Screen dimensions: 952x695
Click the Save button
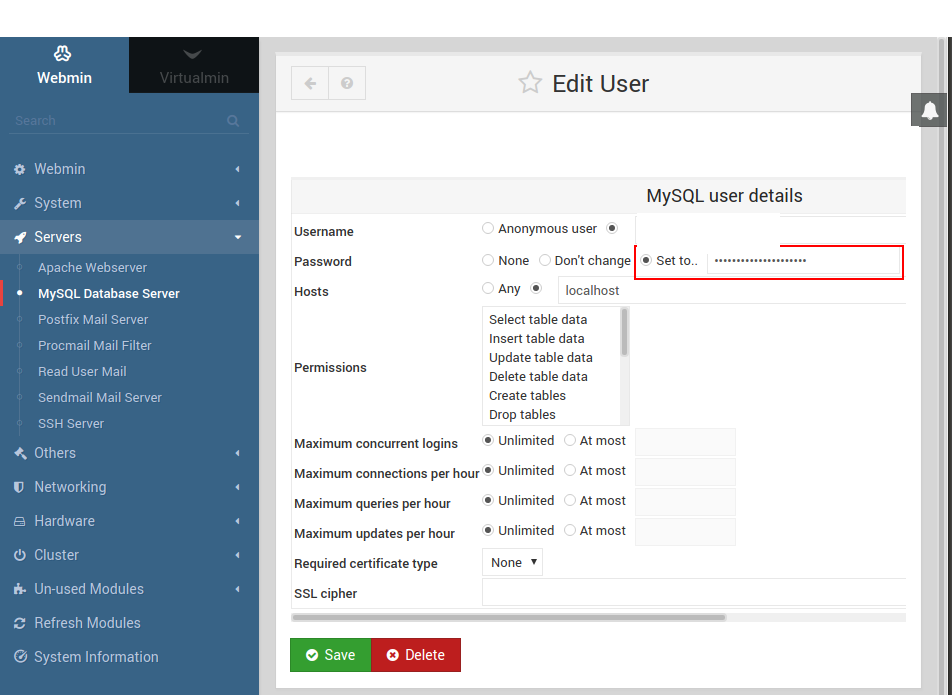[330, 655]
